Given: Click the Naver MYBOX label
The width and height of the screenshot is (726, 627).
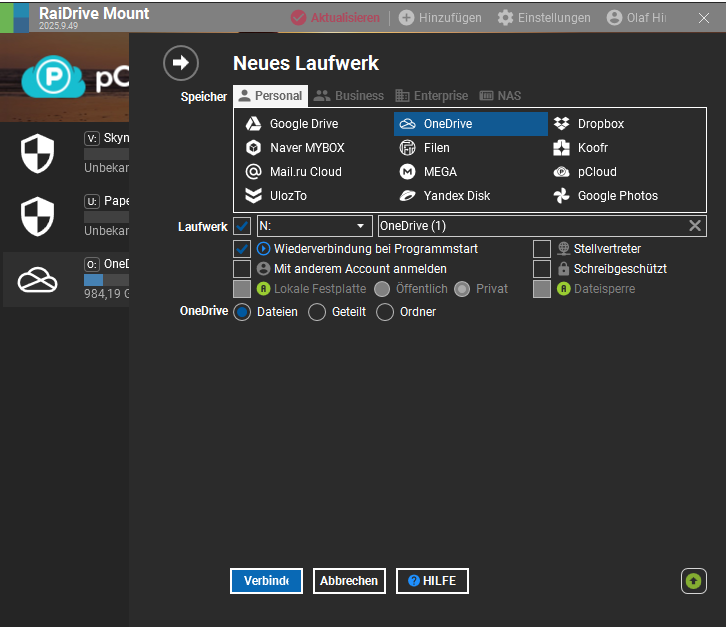Looking at the screenshot, I should pos(307,148).
